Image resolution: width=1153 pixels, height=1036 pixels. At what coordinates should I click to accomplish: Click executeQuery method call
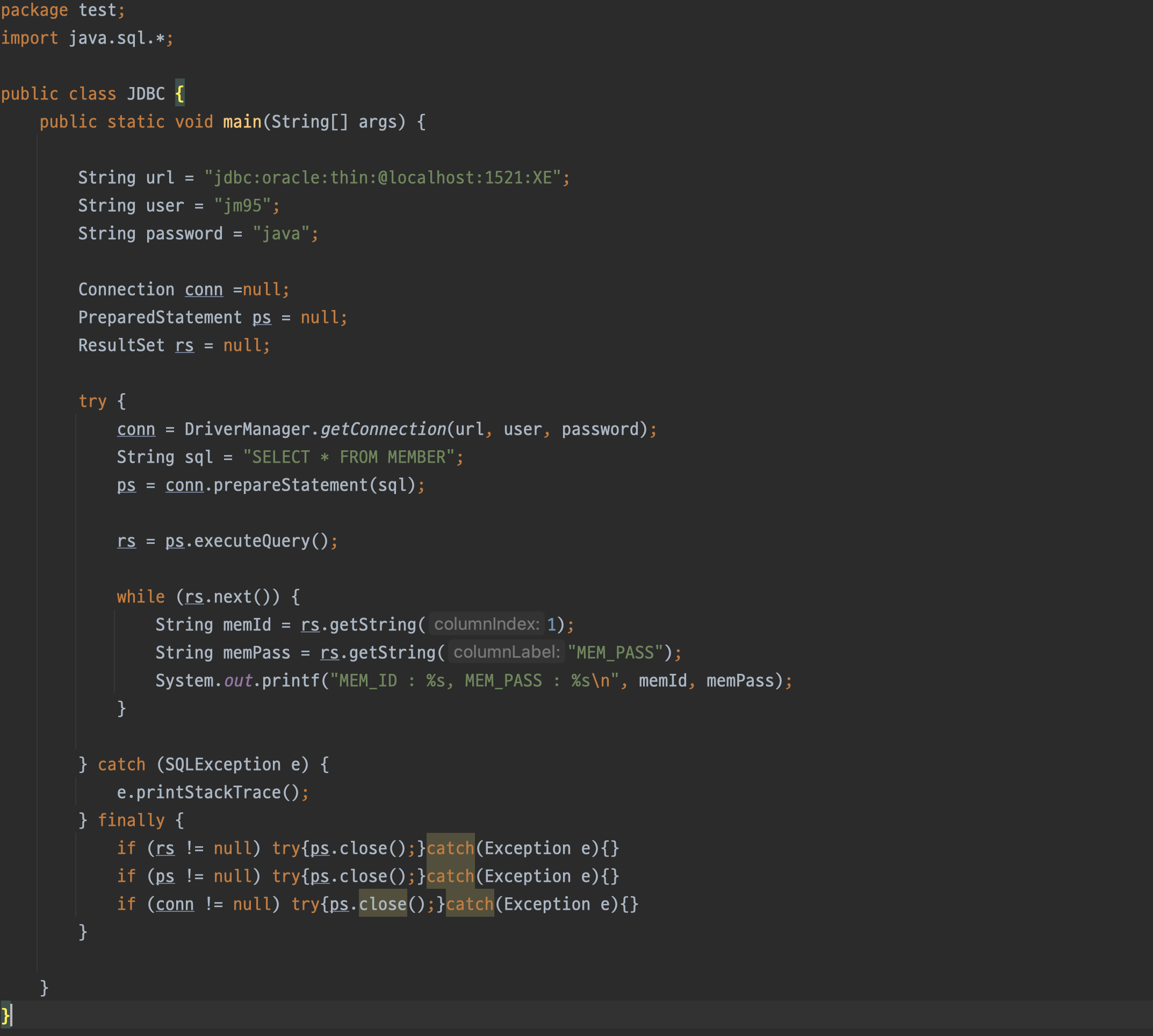click(x=251, y=541)
